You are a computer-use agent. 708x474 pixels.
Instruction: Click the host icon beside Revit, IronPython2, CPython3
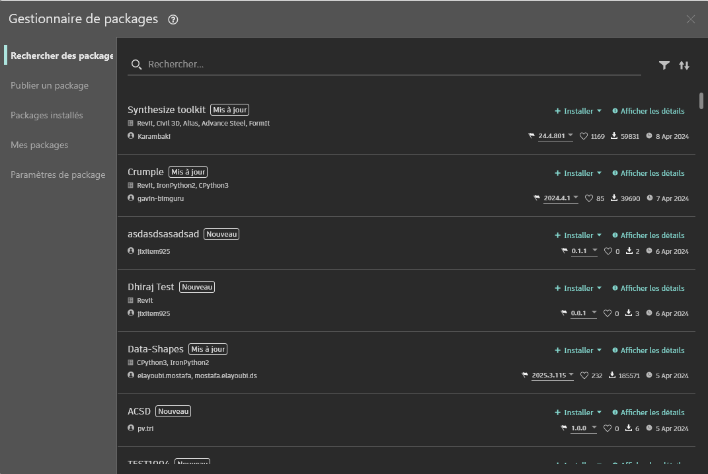[x=130, y=185]
